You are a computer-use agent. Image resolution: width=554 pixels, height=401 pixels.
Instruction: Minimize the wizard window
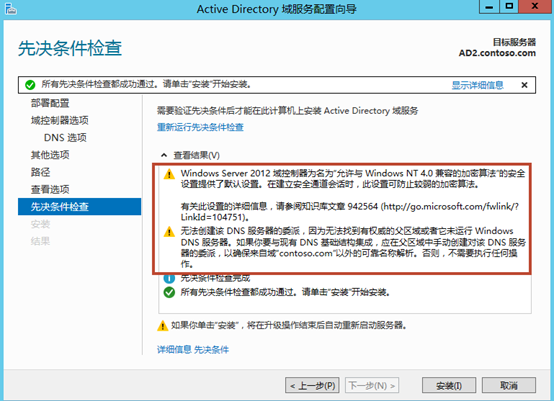coord(489,6)
